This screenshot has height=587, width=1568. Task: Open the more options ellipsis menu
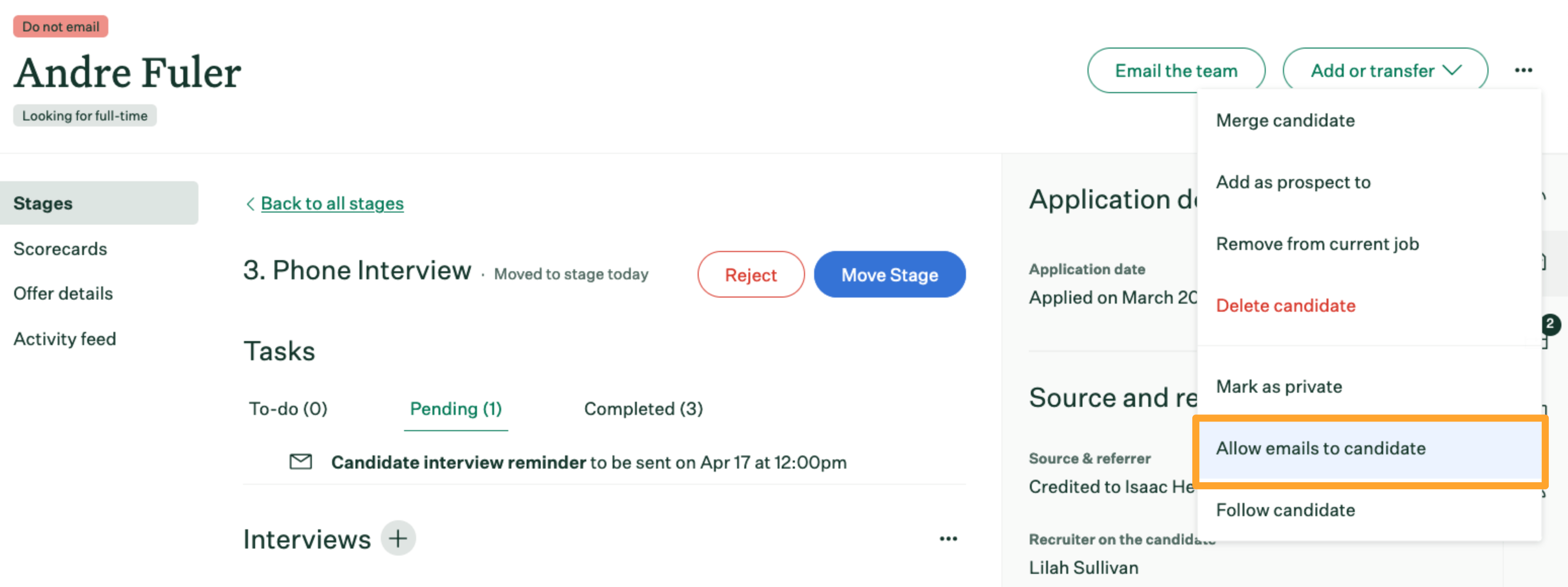(1523, 70)
